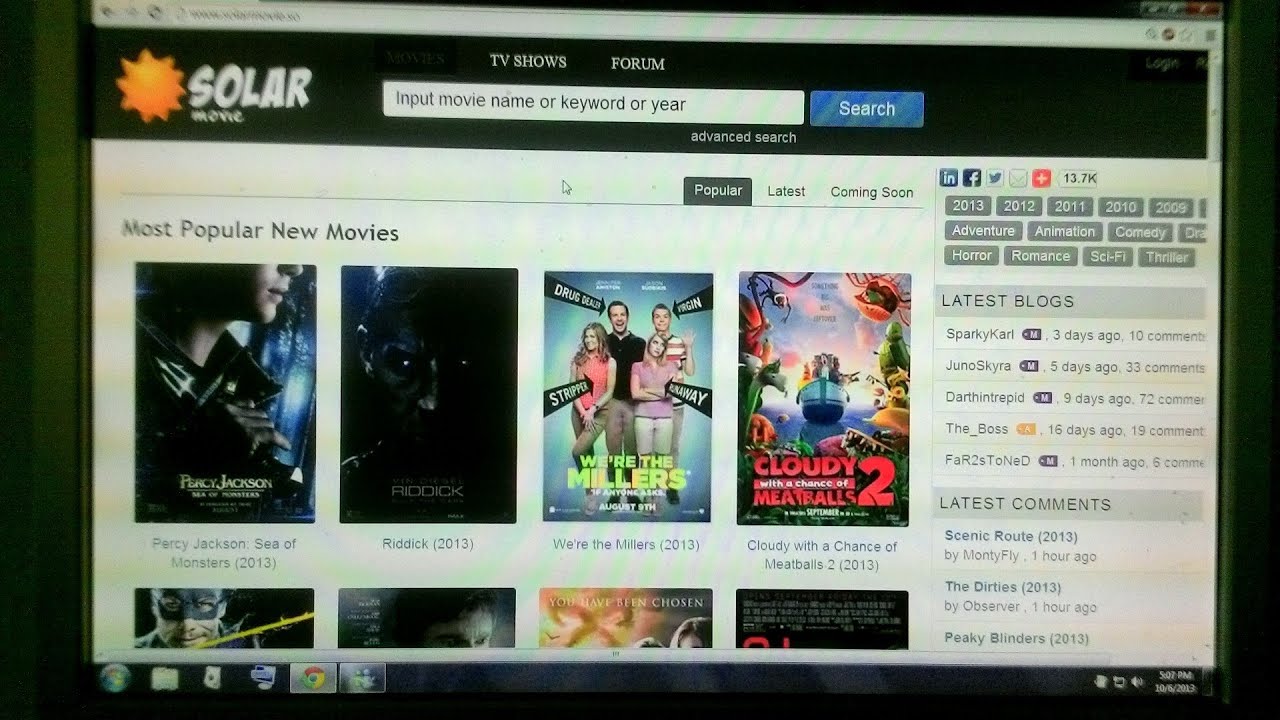Open the Riddick poster thumbnail
Screen dimensions: 1280x720
[429, 395]
